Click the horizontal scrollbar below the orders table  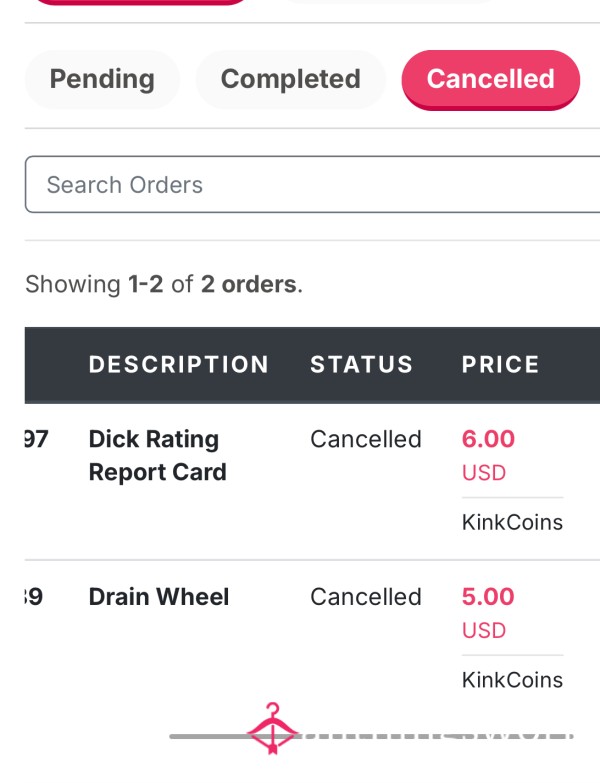(x=371, y=736)
